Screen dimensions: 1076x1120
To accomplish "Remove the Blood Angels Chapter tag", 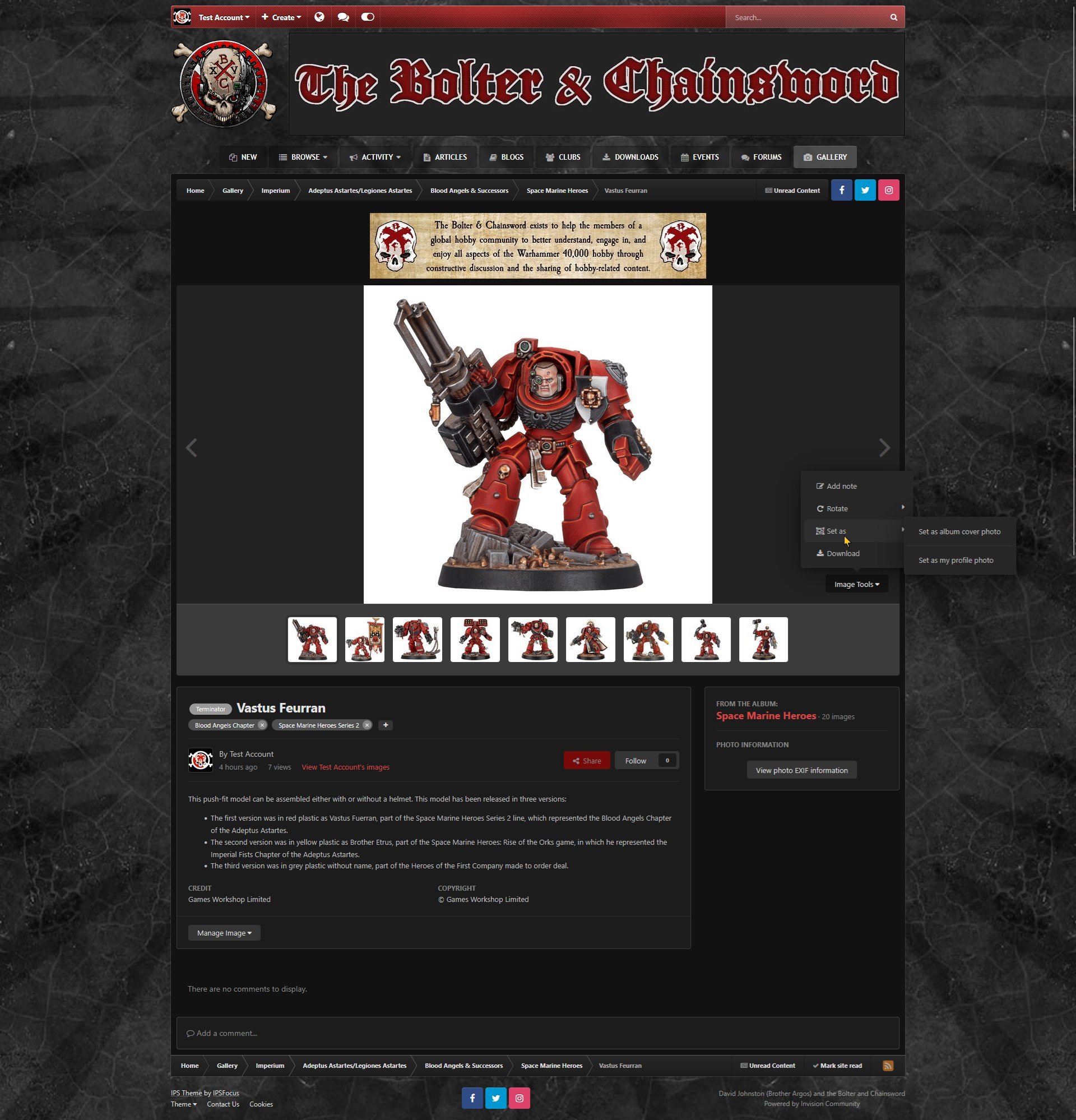I will (262, 725).
